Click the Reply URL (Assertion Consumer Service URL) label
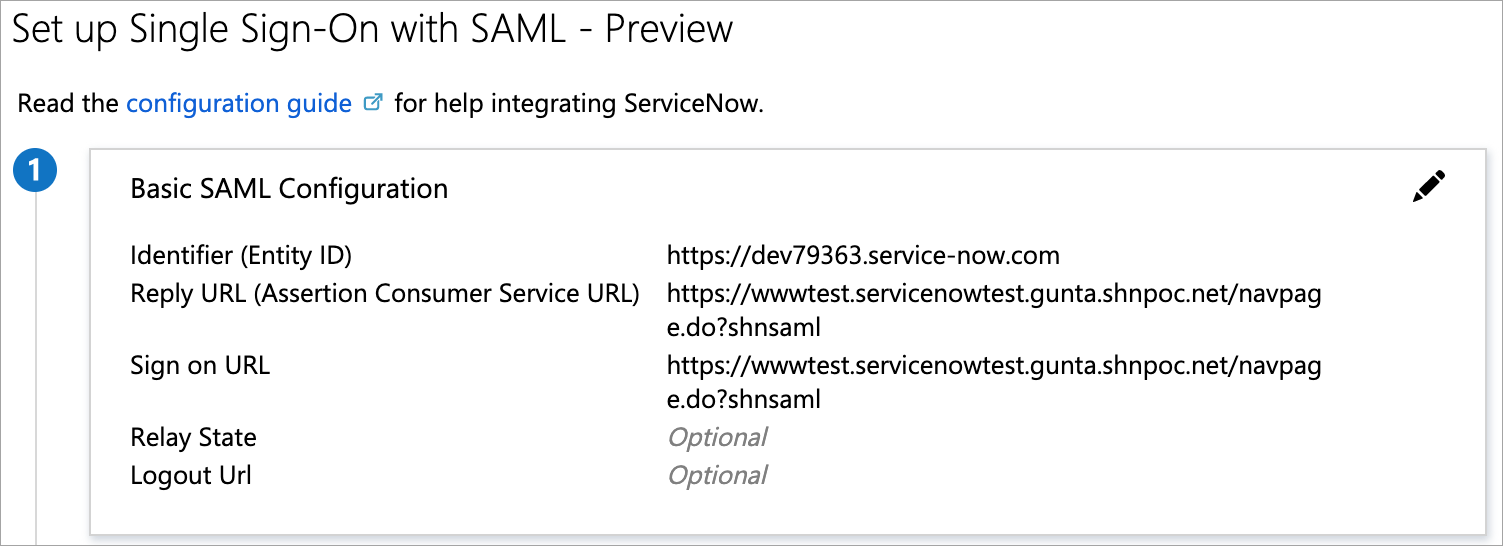1503x546 pixels. point(385,294)
